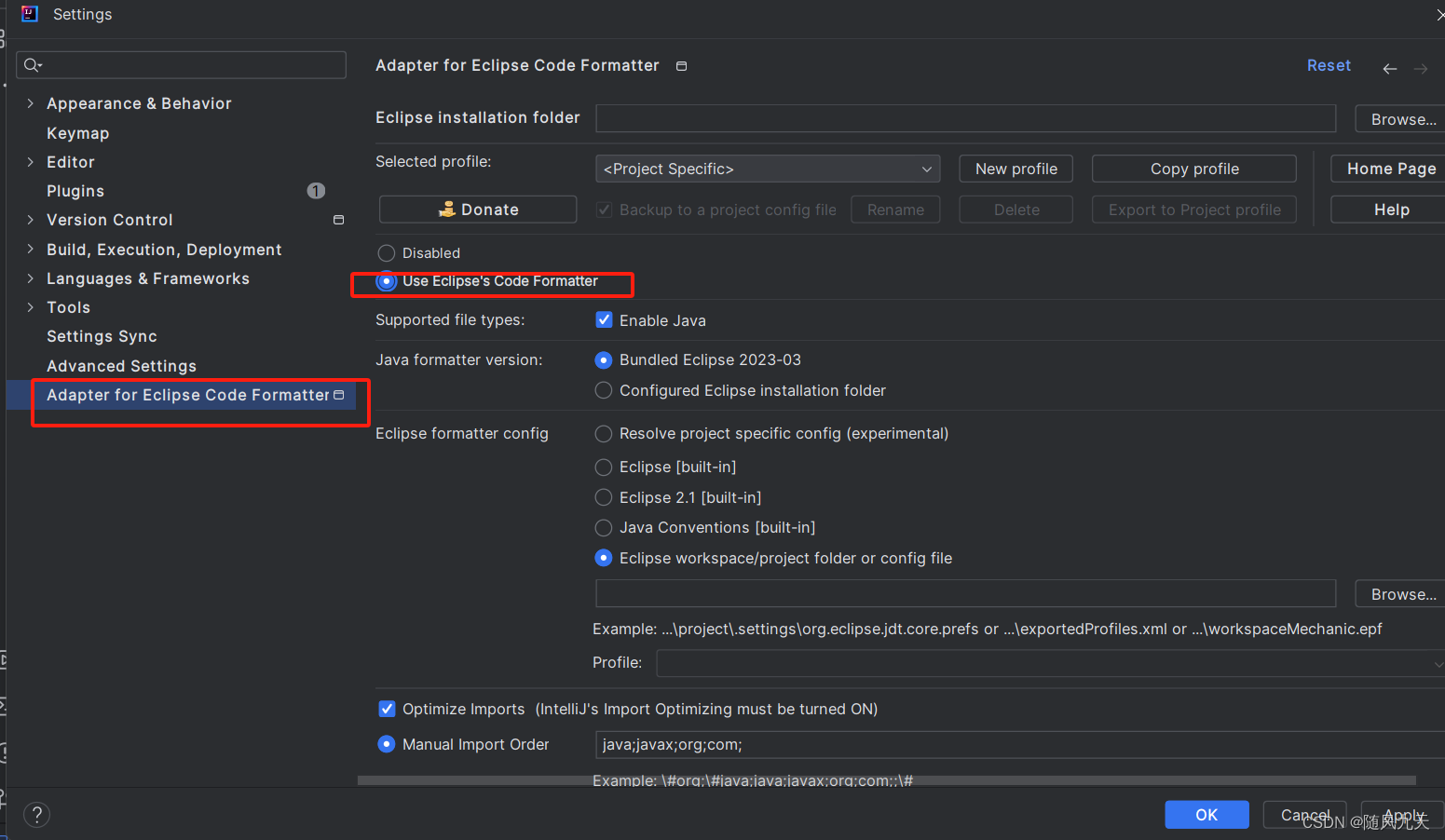
Task: Choose Bundled Eclipse 2023-03 formatter version
Action: click(604, 360)
